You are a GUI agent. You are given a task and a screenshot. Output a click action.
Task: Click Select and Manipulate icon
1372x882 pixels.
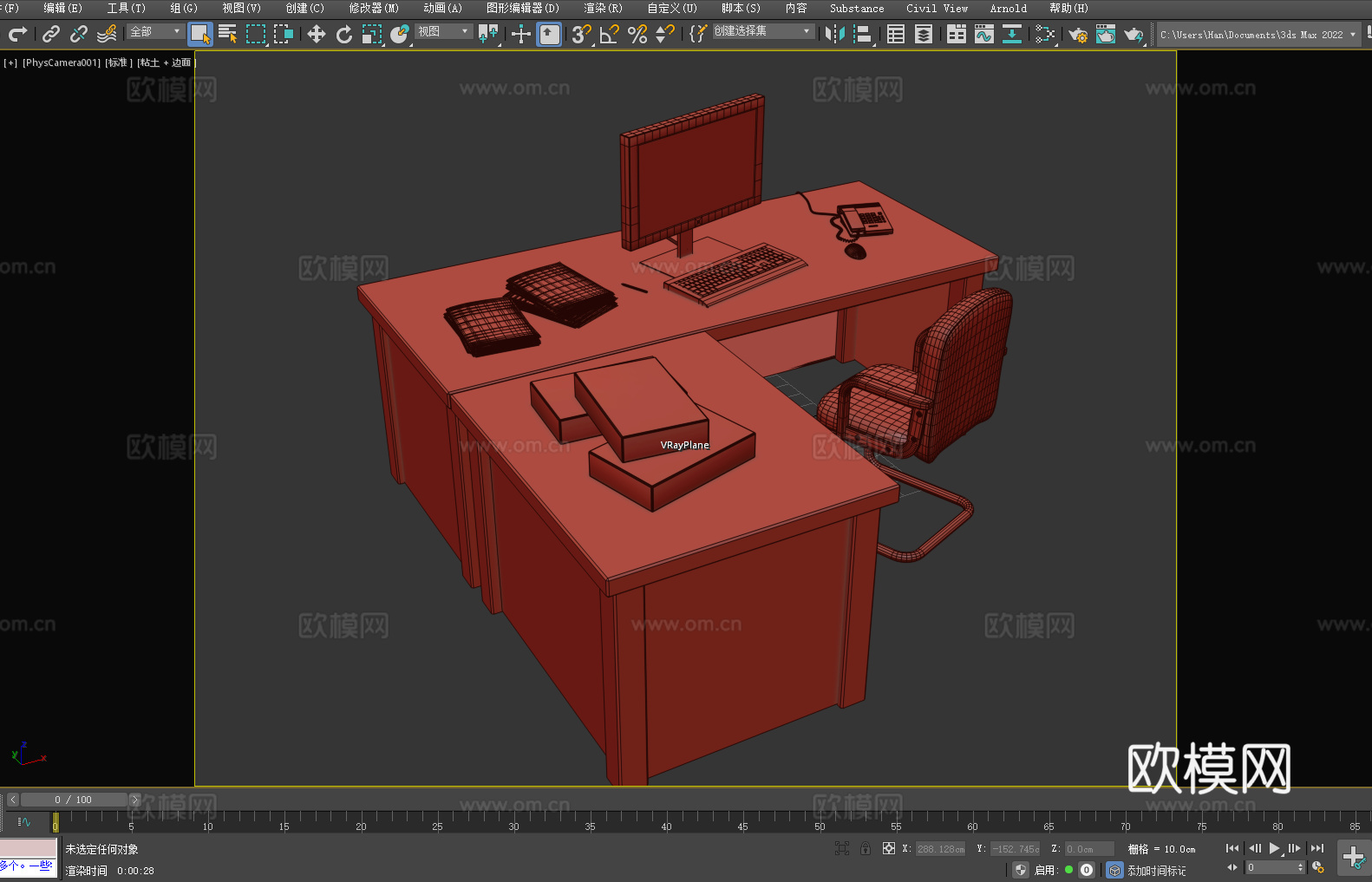tap(521, 34)
